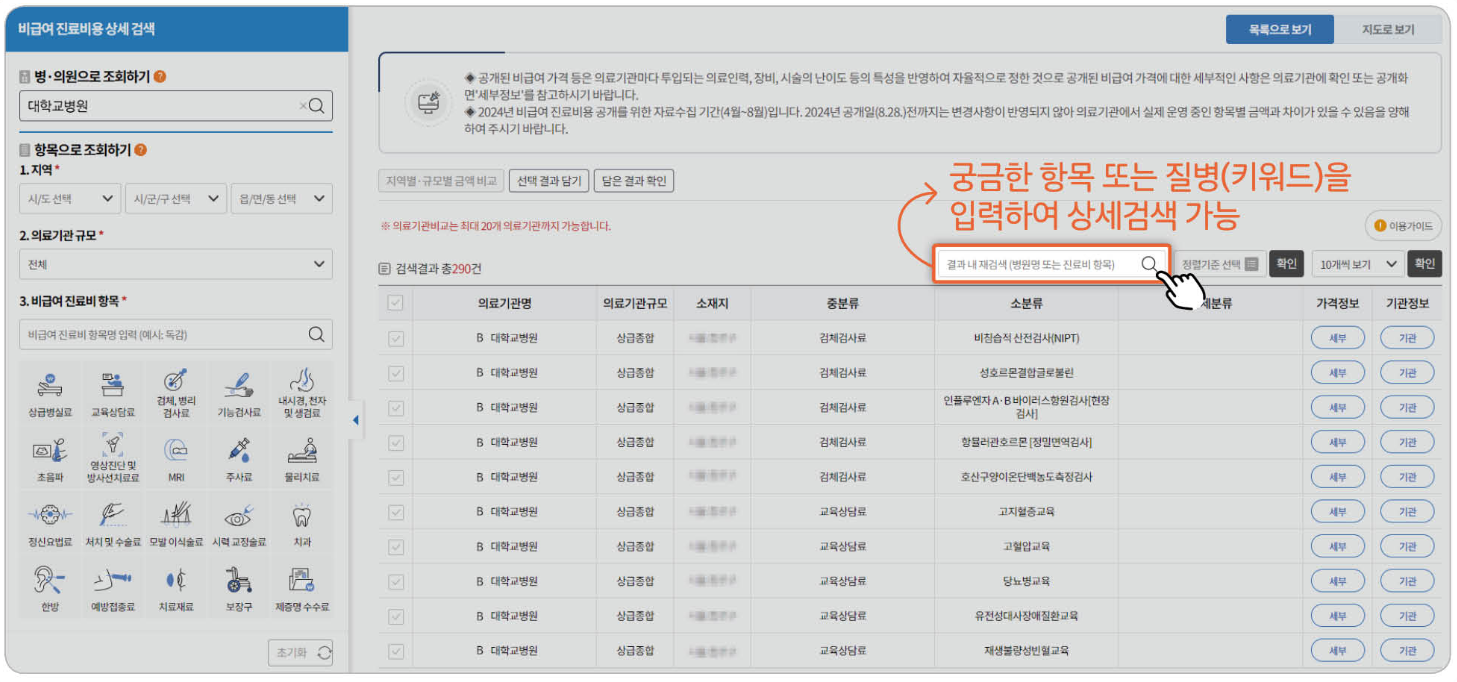
Task: Click the 담은 결과 확인 button
Action: click(x=634, y=181)
